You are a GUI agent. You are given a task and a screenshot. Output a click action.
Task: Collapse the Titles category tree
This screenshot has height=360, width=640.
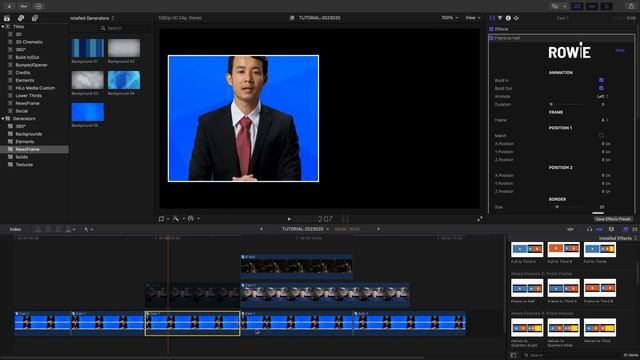[x=3, y=27]
